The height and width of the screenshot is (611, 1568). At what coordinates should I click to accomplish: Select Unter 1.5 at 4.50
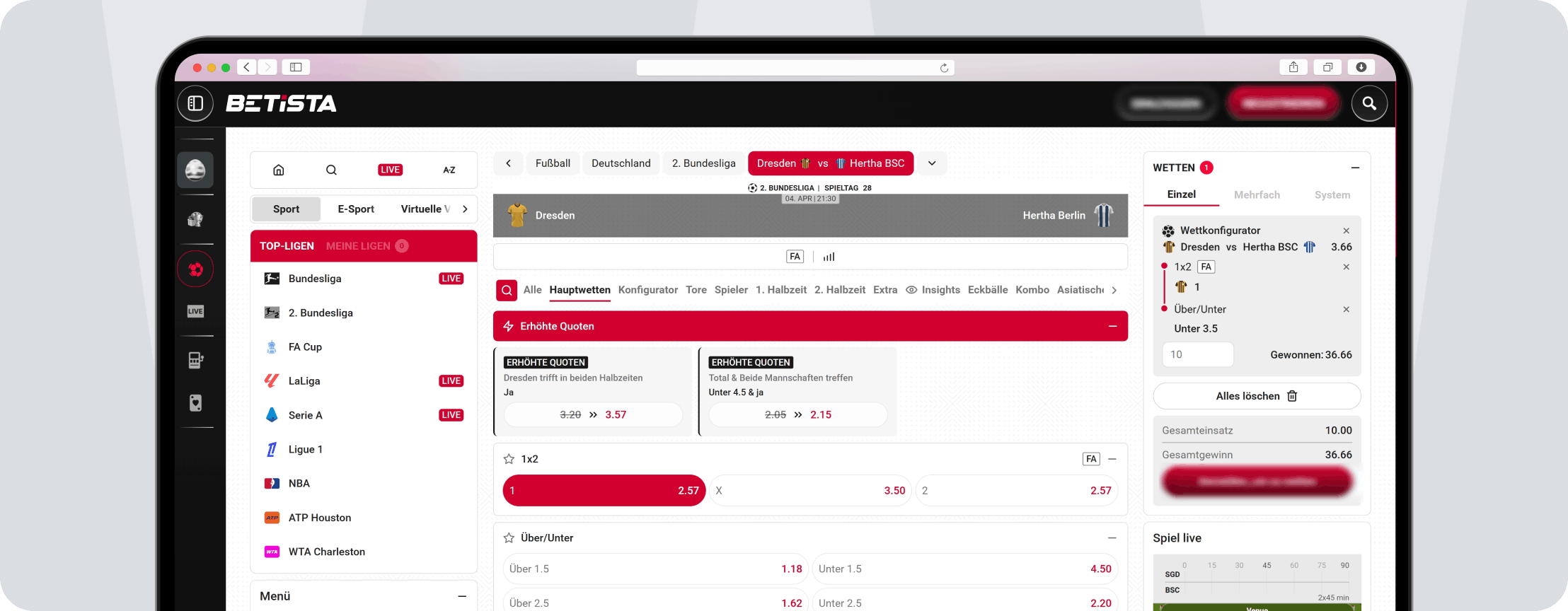pos(965,569)
